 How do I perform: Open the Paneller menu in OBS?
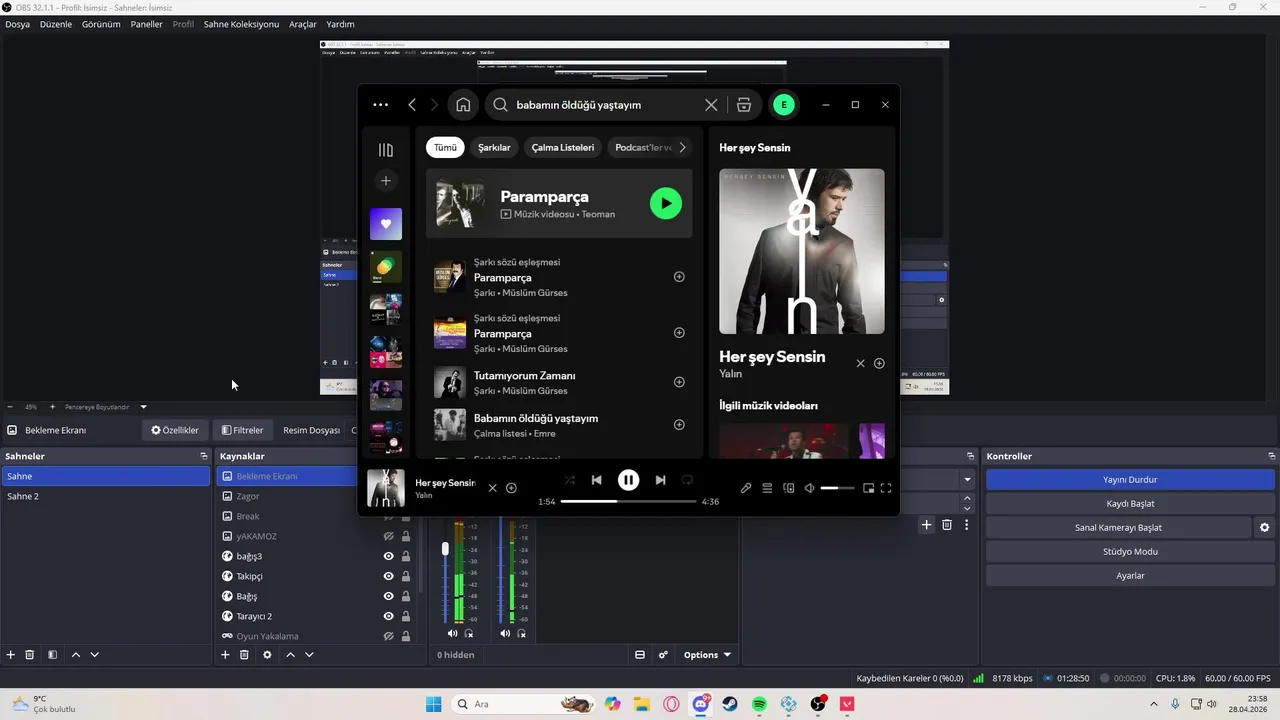point(146,24)
